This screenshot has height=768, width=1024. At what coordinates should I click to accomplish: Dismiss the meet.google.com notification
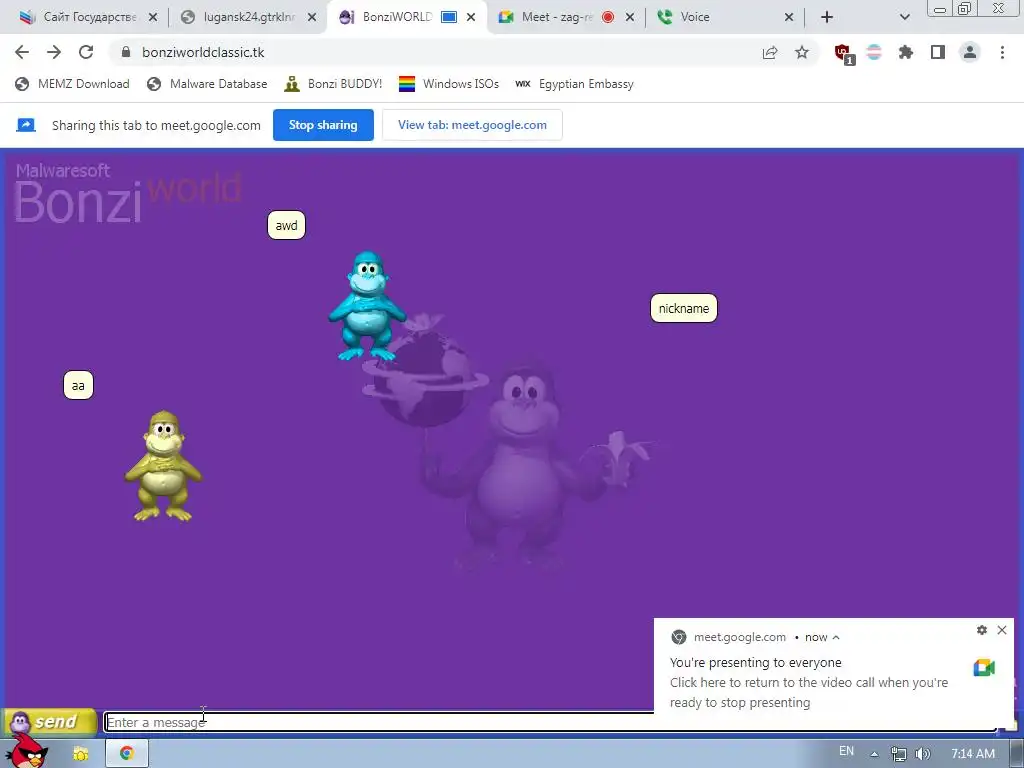tap(1002, 630)
